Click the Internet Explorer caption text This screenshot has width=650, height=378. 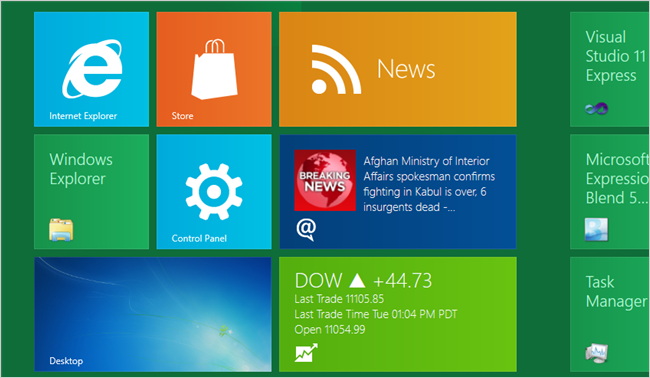click(83, 116)
